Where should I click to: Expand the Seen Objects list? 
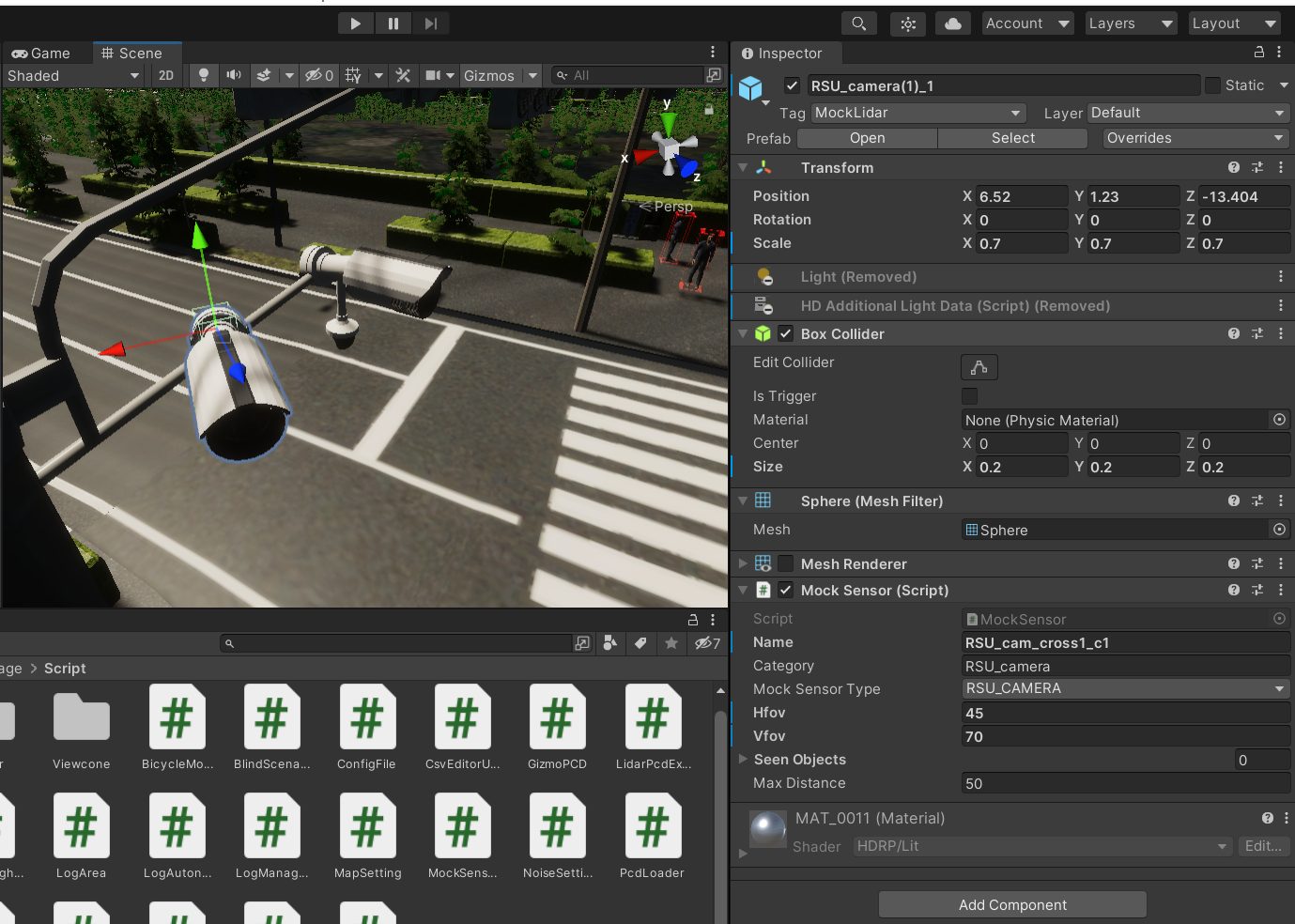[x=745, y=760]
